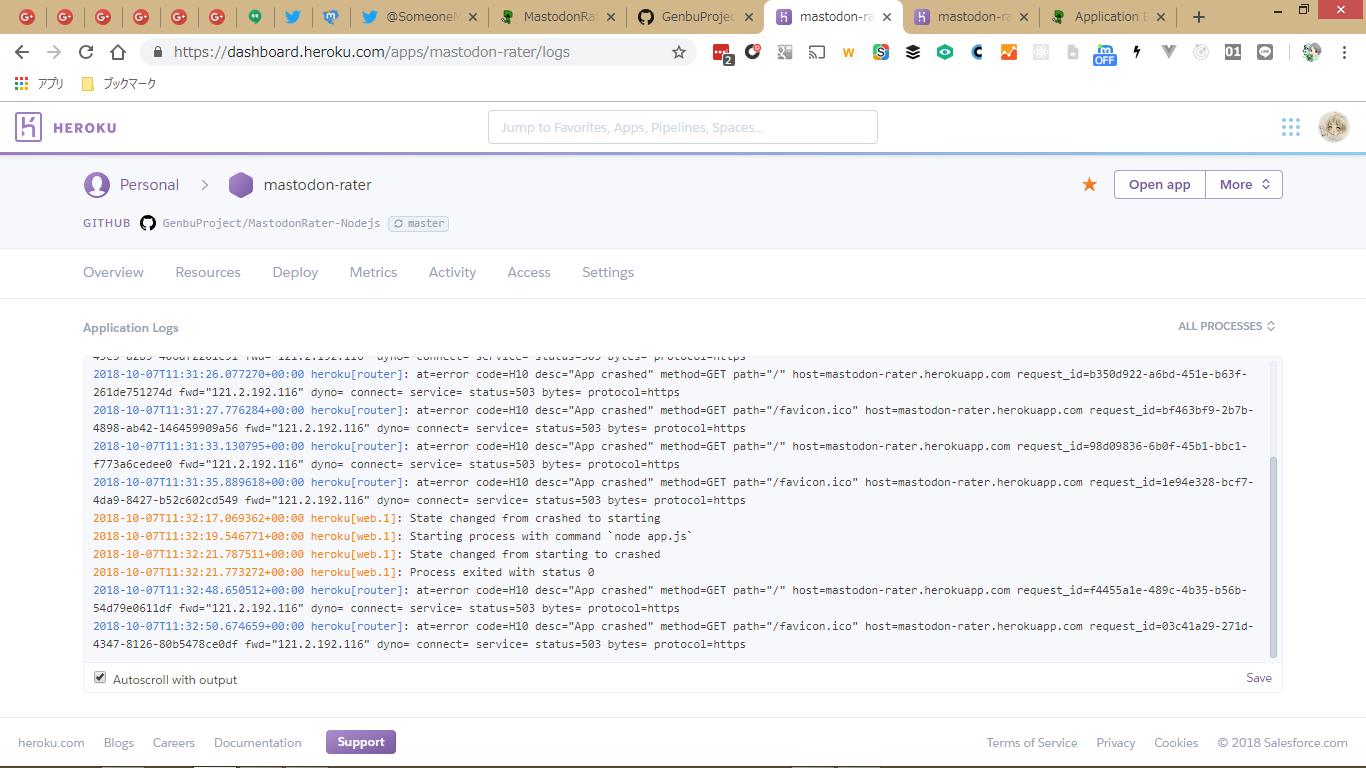Open the Heroku app switcher grid icon
The width and height of the screenshot is (1366, 768).
tap(1291, 127)
